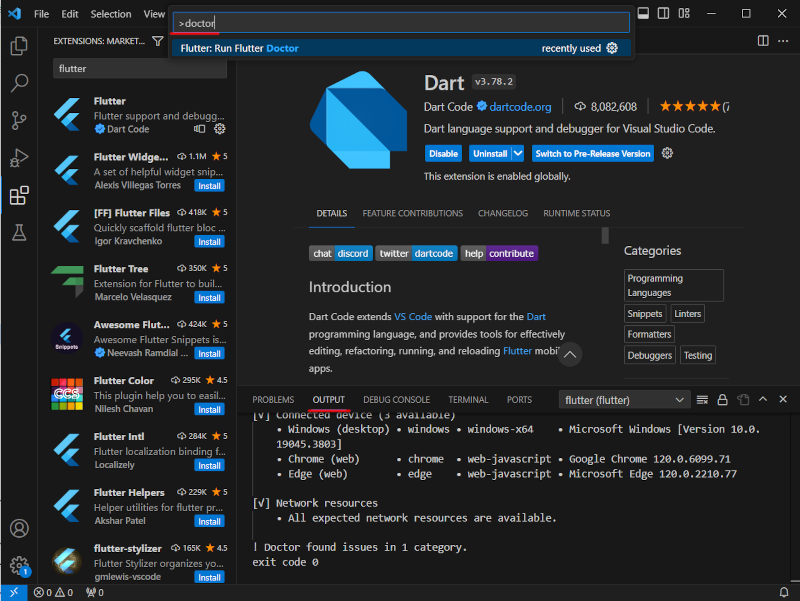Screen dimensions: 800x601
Task: Open the chat discord badge
Action: (341, 253)
